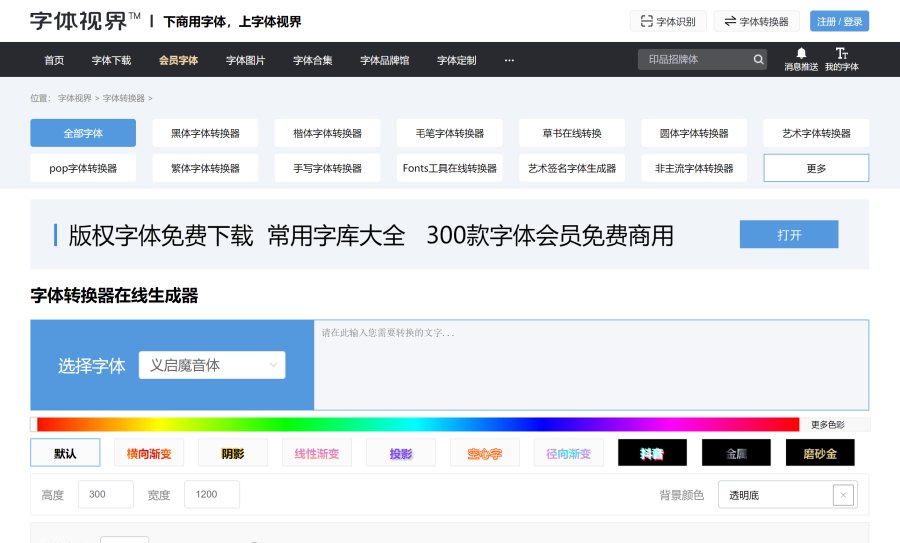The width and height of the screenshot is (900, 543).
Task: Expand the 选择字体 font dropdown
Action: [x=212, y=366]
